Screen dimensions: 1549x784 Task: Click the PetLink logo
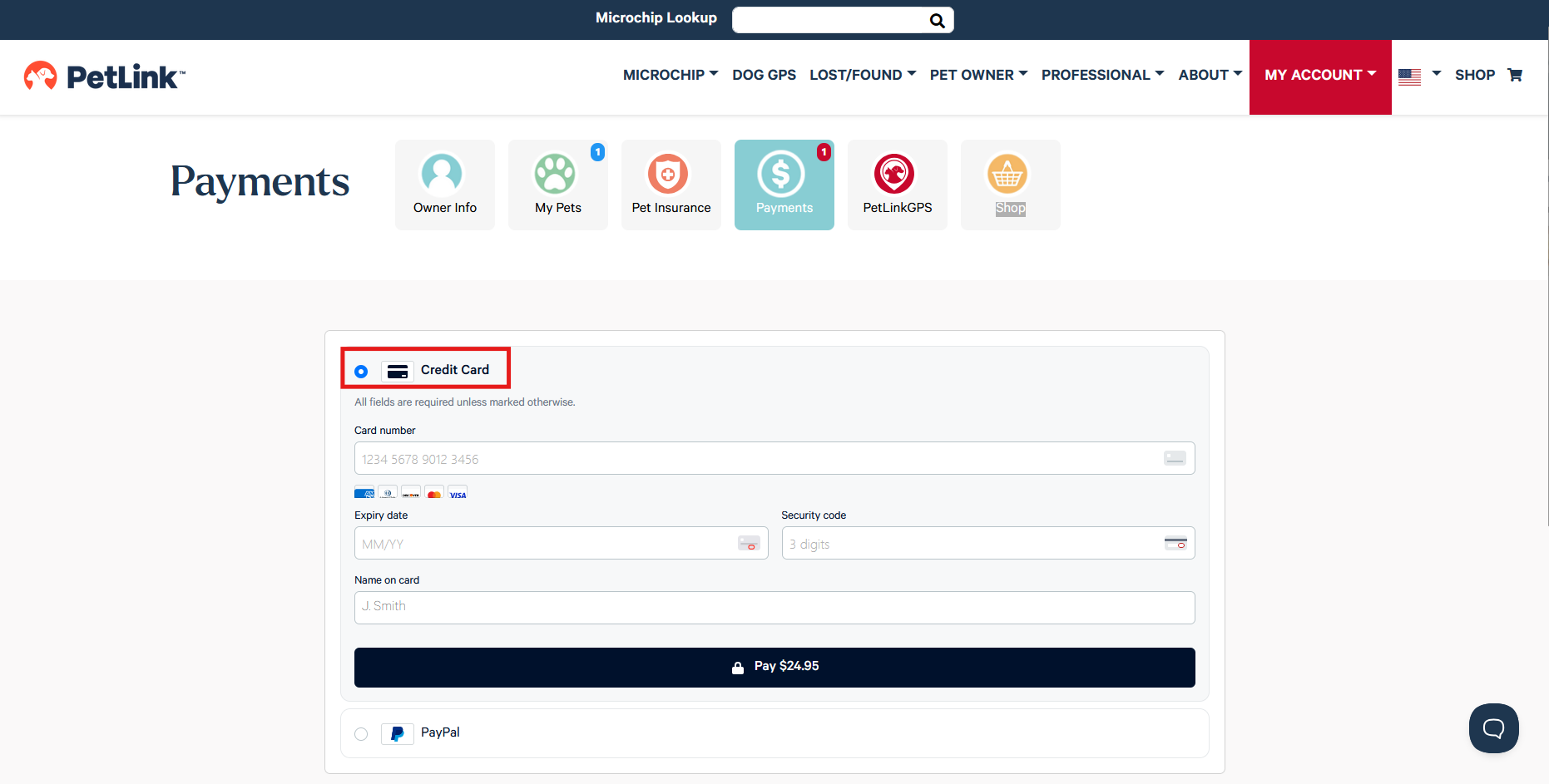click(104, 76)
